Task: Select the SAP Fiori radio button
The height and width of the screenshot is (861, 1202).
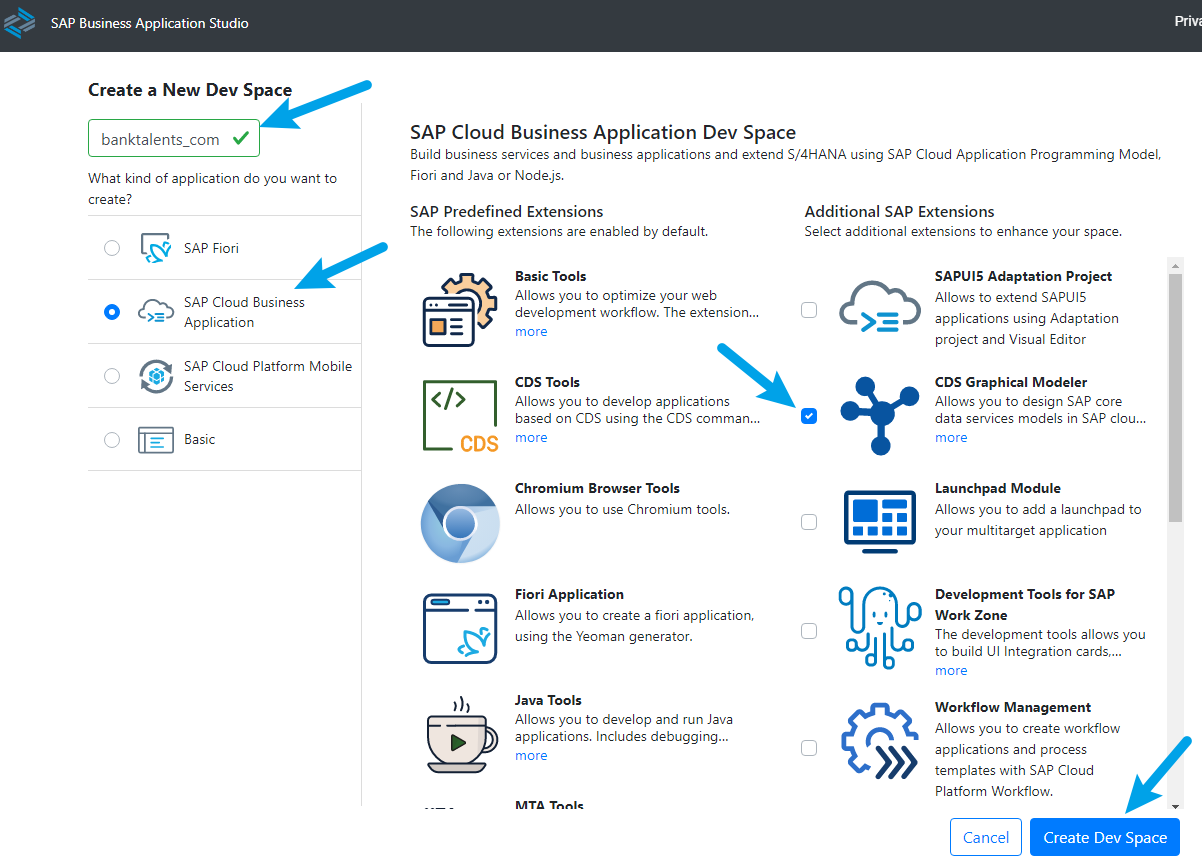Action: point(112,248)
